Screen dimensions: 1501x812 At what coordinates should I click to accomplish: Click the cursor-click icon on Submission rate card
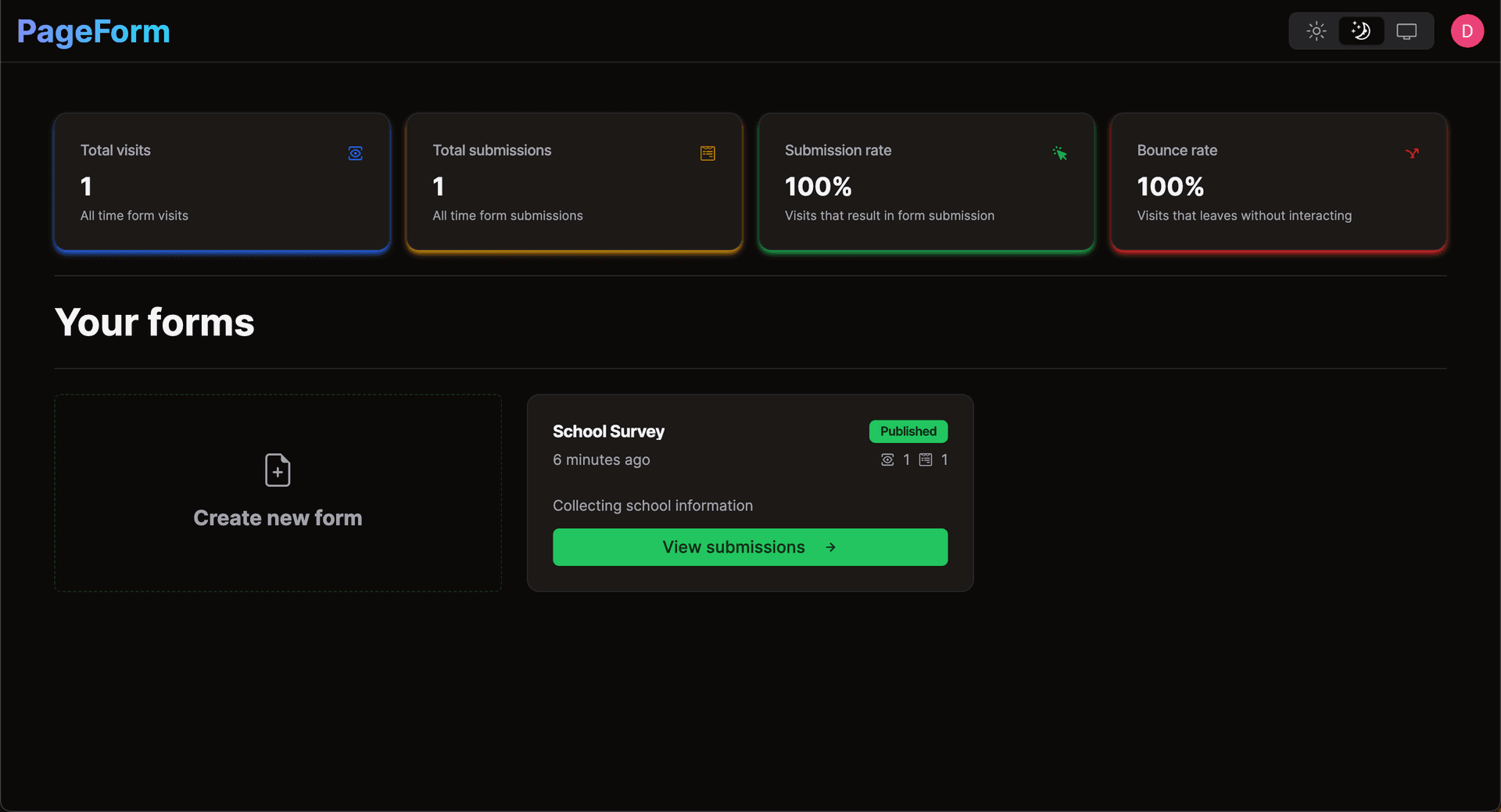1060,153
